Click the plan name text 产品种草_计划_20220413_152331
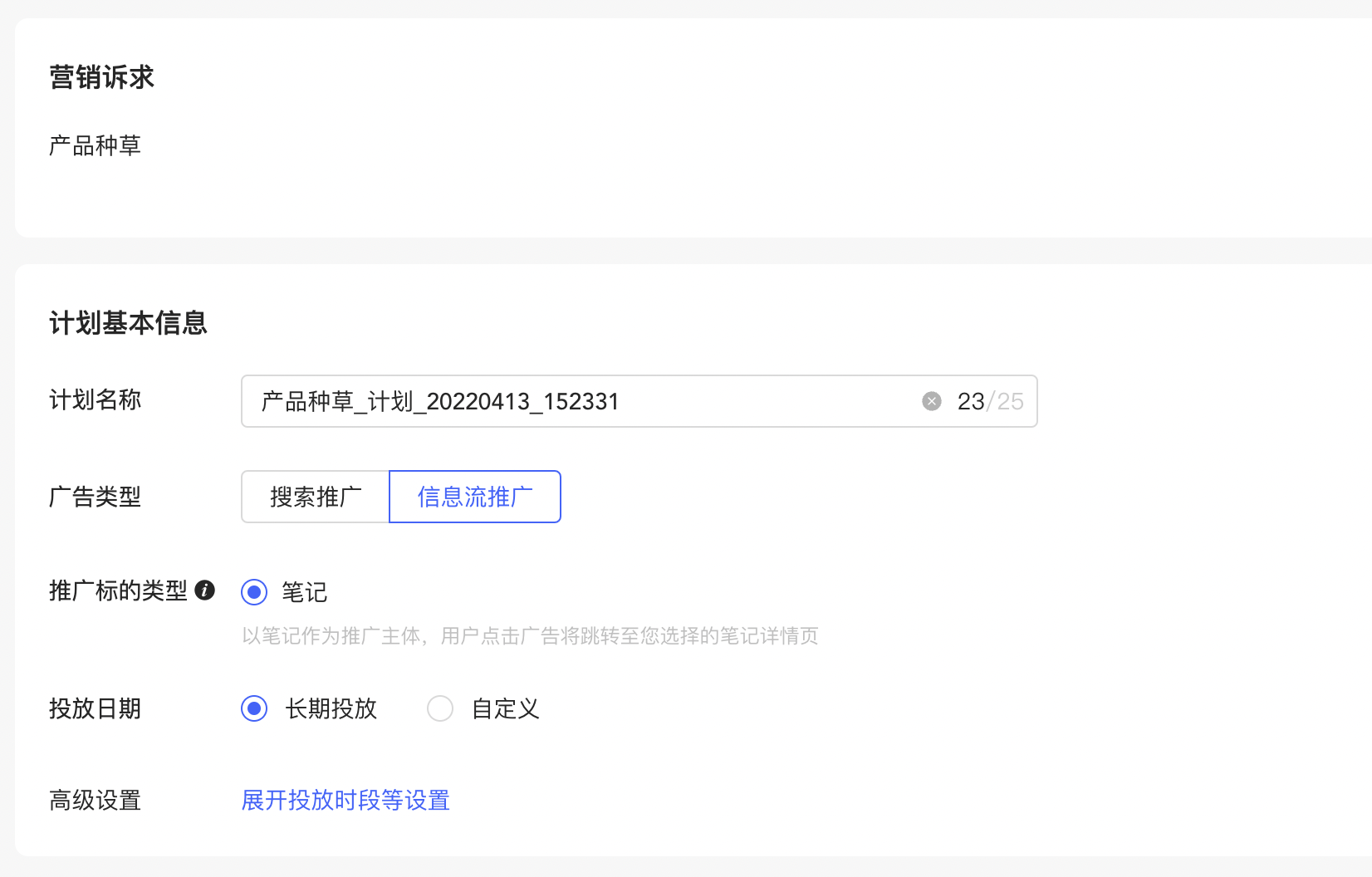This screenshot has height=877, width=1372. point(437,401)
